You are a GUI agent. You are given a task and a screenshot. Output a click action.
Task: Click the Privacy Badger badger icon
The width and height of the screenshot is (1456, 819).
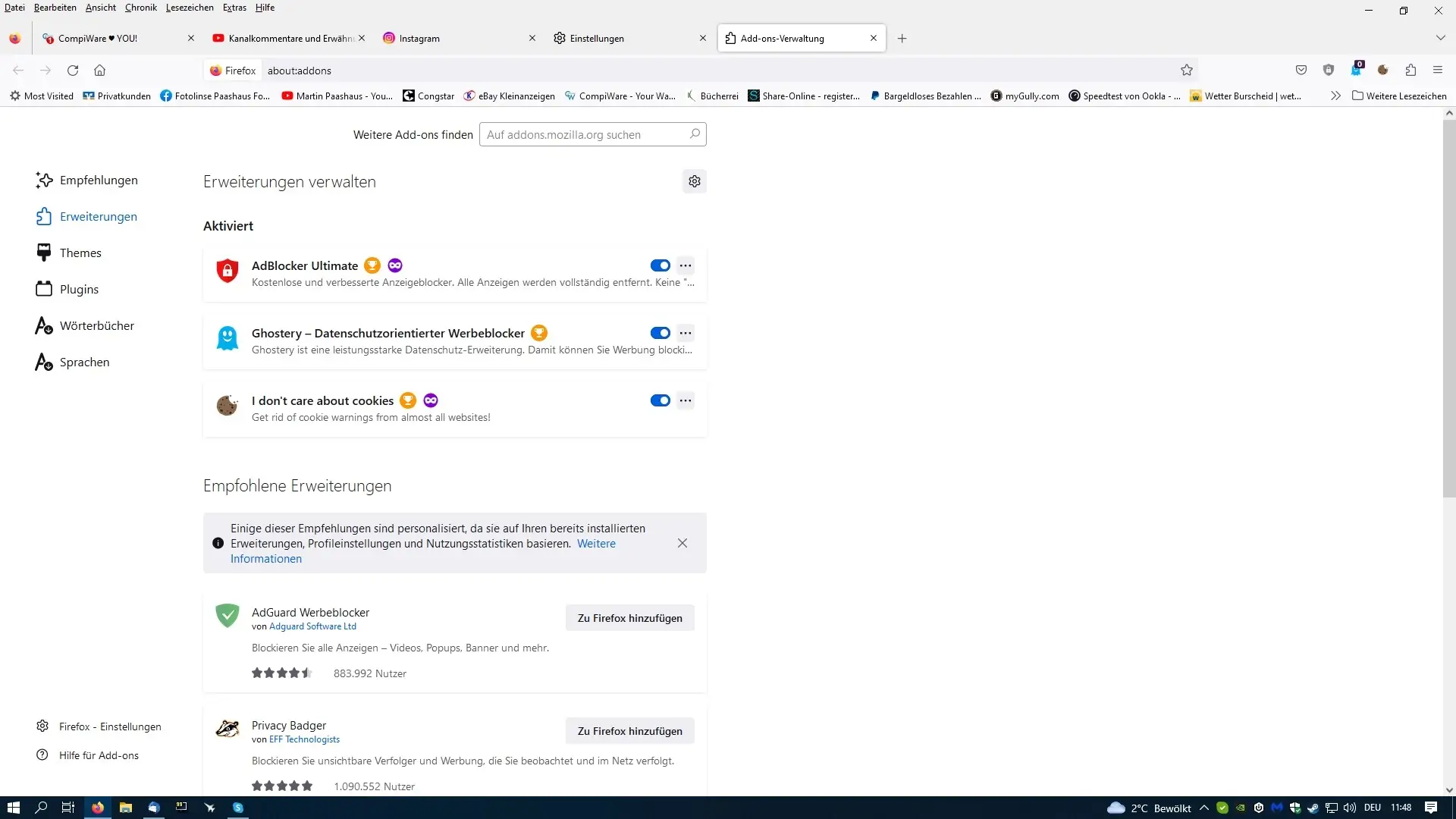(x=227, y=728)
